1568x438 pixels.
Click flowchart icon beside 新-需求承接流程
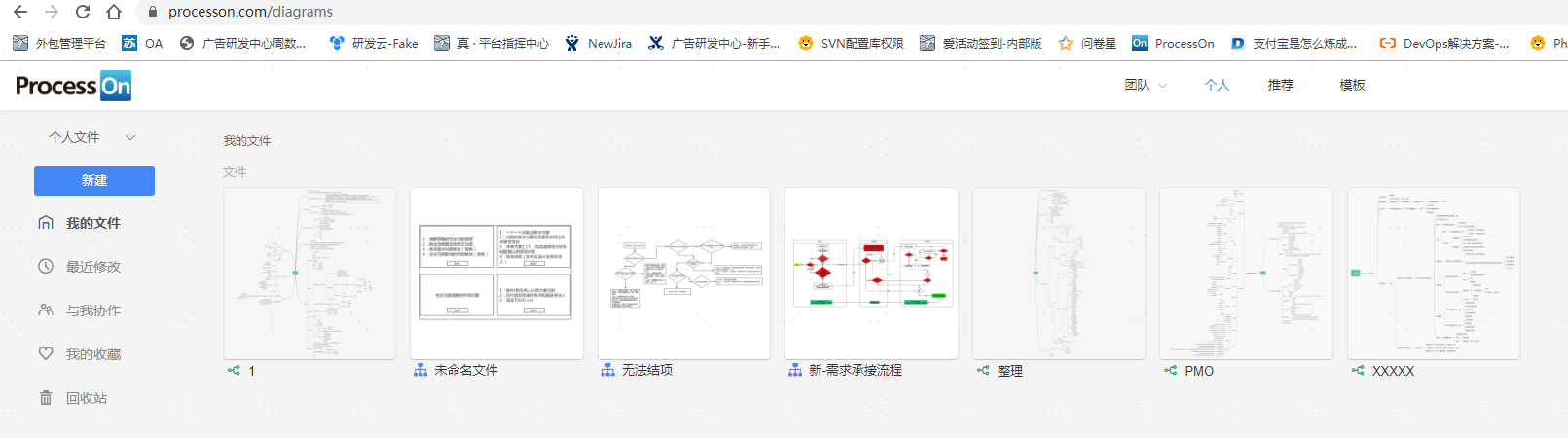pos(795,370)
